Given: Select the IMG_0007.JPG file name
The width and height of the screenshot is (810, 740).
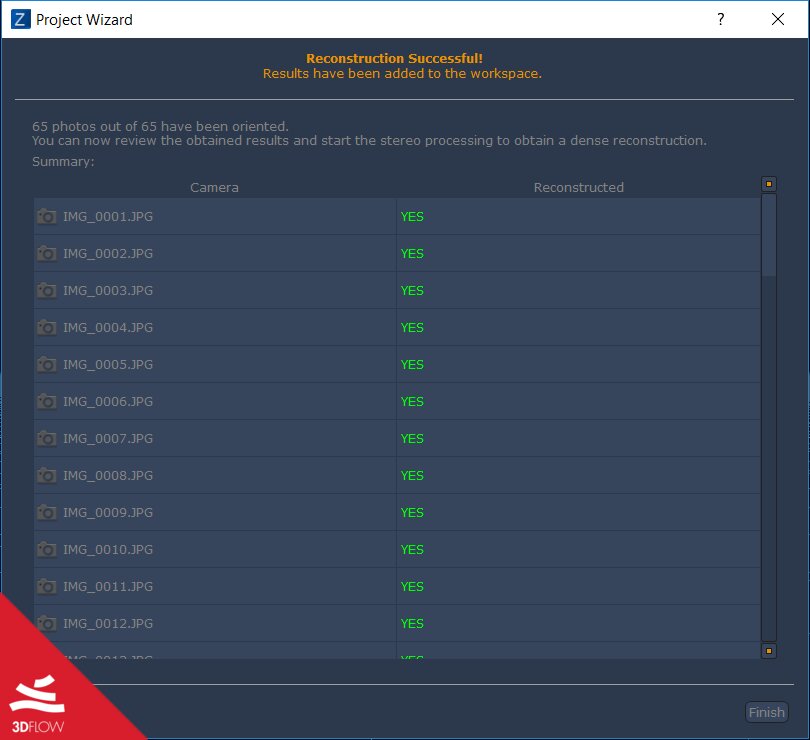Looking at the screenshot, I should pyautogui.click(x=108, y=439).
